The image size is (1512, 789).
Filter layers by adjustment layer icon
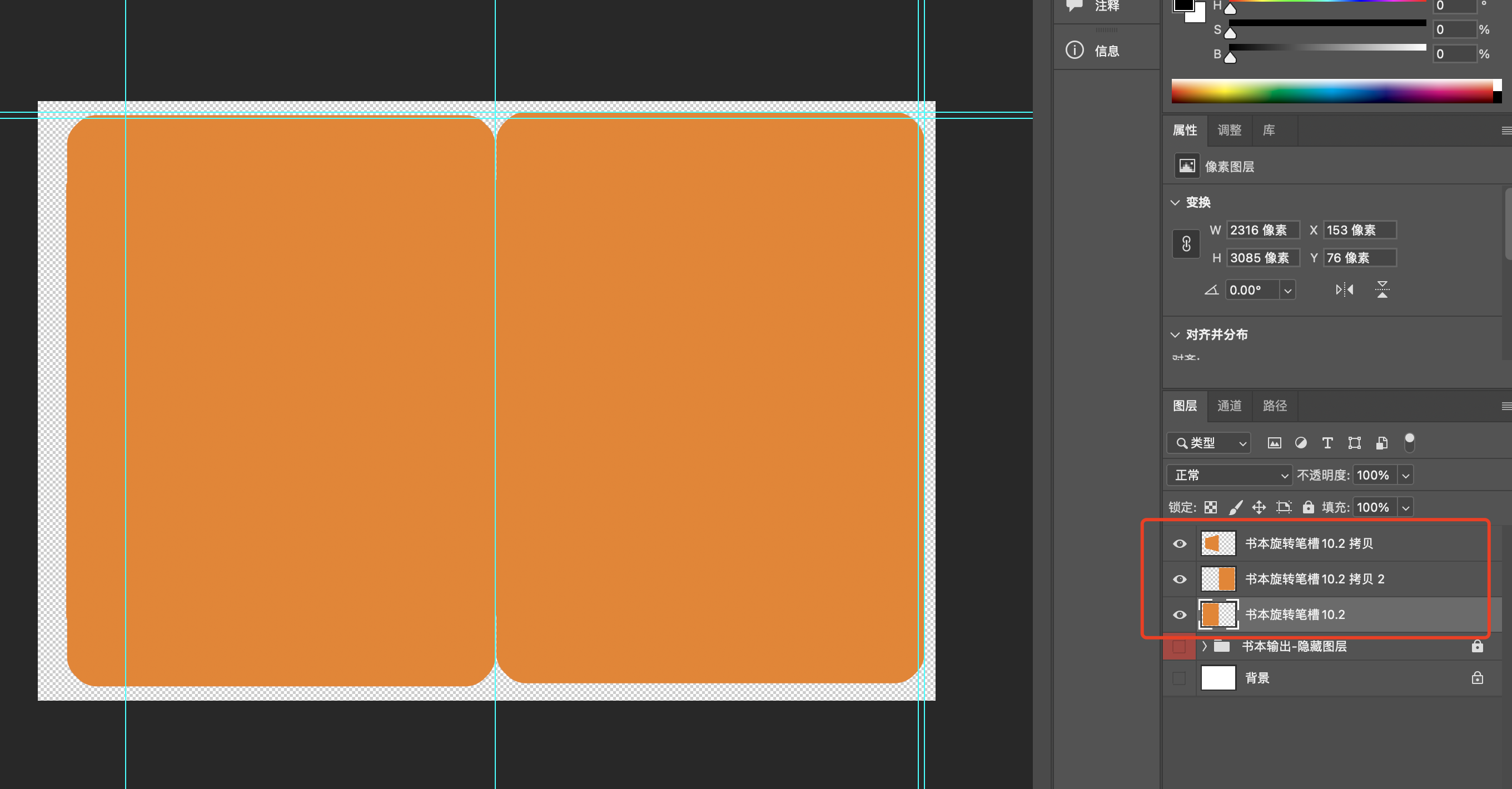coord(1301,443)
